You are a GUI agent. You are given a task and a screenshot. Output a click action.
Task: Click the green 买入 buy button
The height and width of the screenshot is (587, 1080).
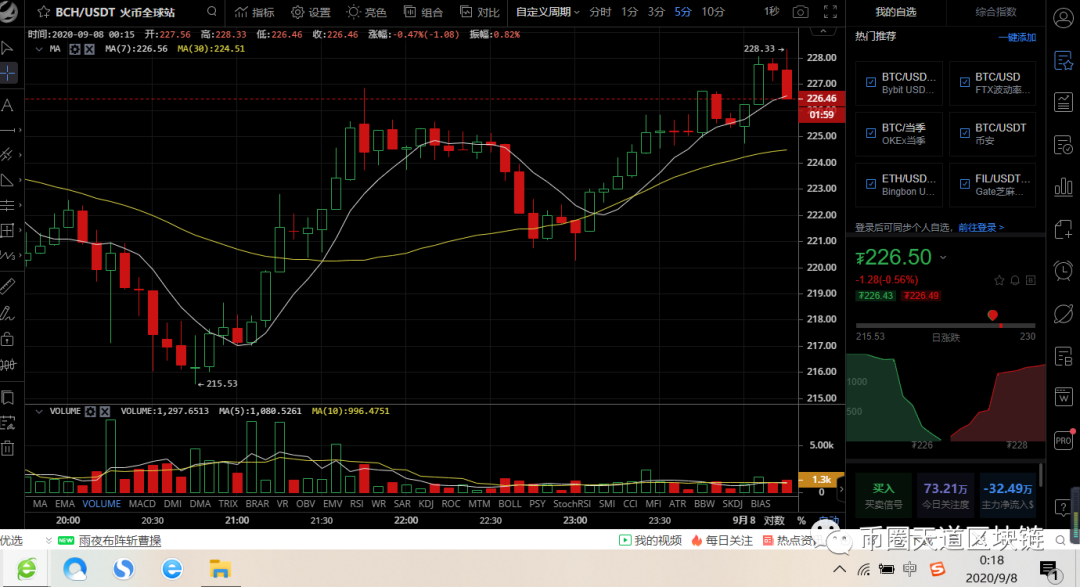tap(884, 488)
